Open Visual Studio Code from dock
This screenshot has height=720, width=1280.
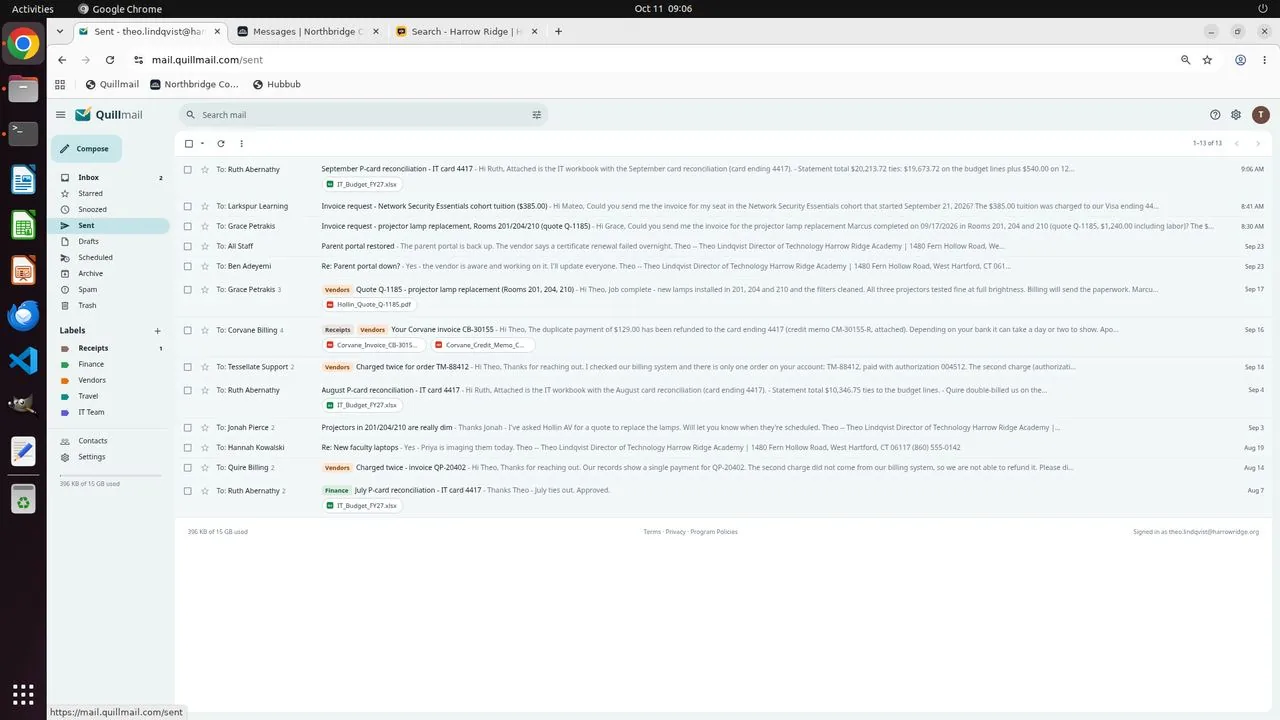(x=23, y=361)
